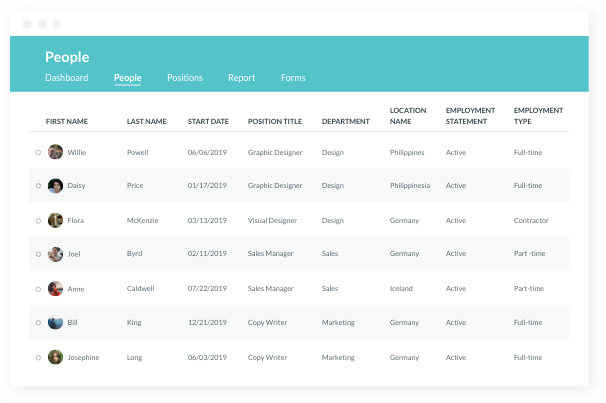
Task: Click "Philippinesia" location in Daisy's row
Action: [x=410, y=186]
